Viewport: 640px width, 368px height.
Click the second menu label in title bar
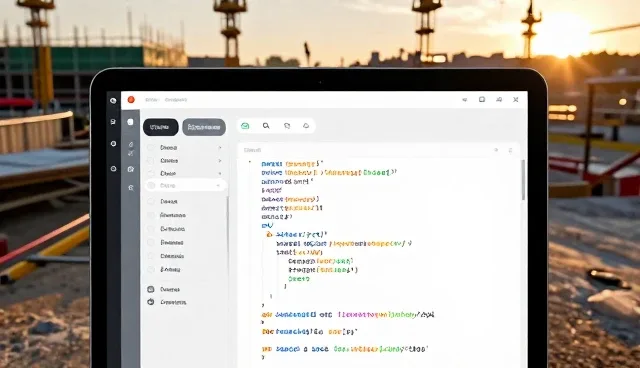click(x=176, y=100)
